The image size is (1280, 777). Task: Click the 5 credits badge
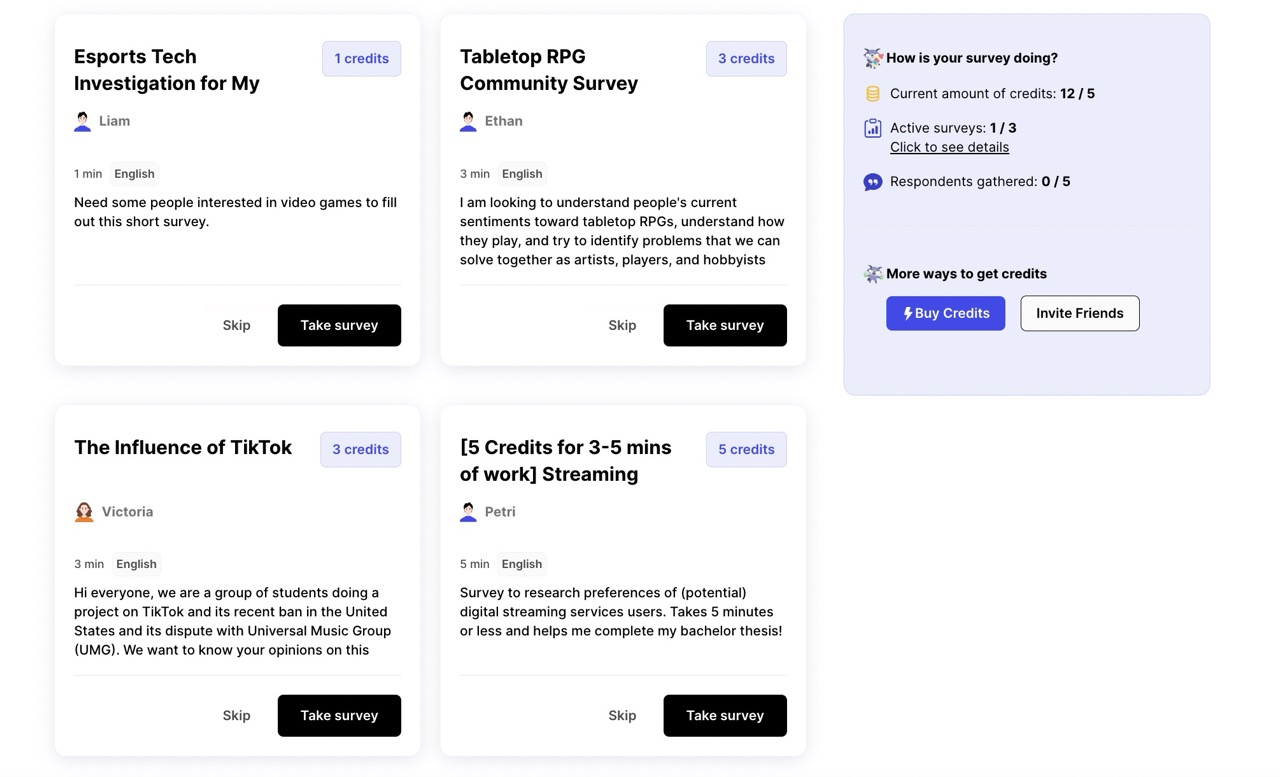746,449
